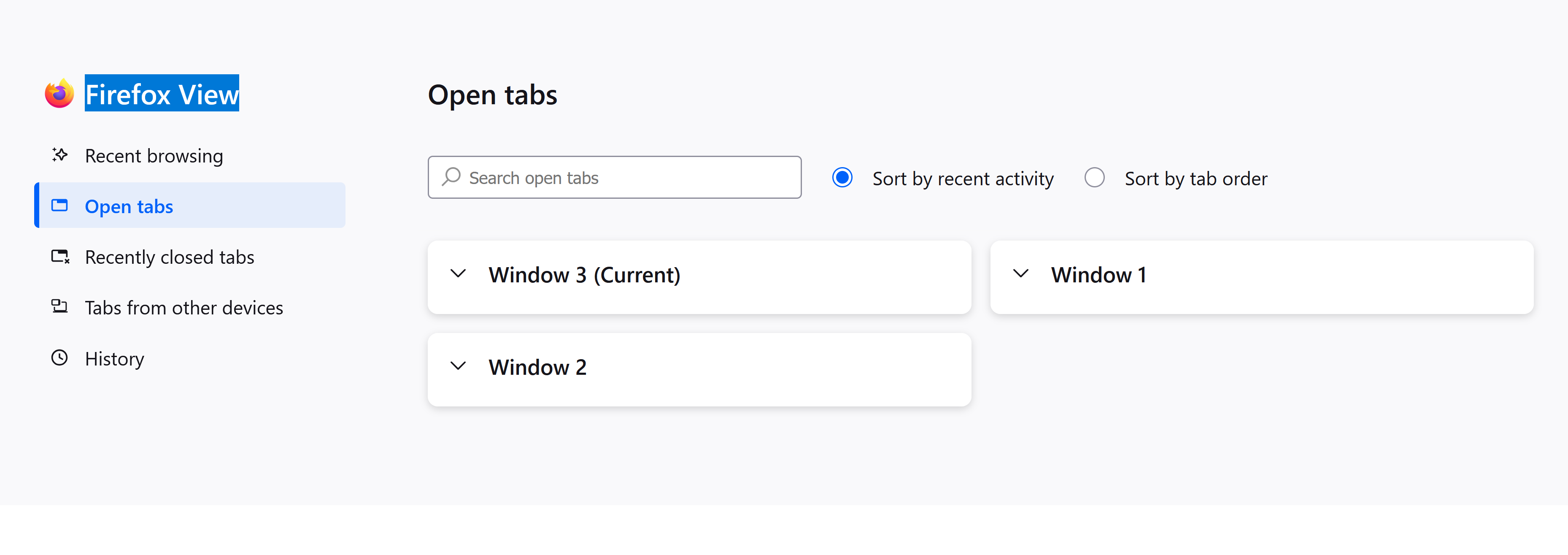Collapse the Window 3 (Current) section
1568x555 pixels.
coord(459,274)
